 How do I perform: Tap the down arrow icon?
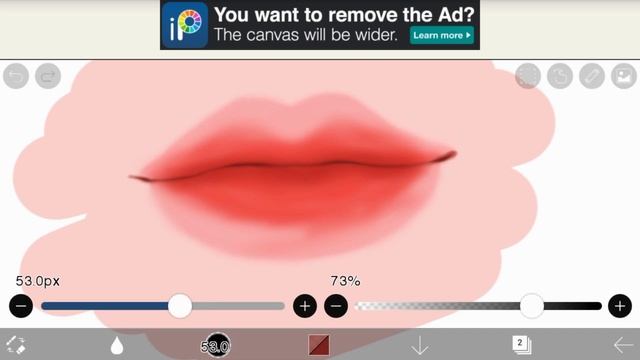click(420, 346)
